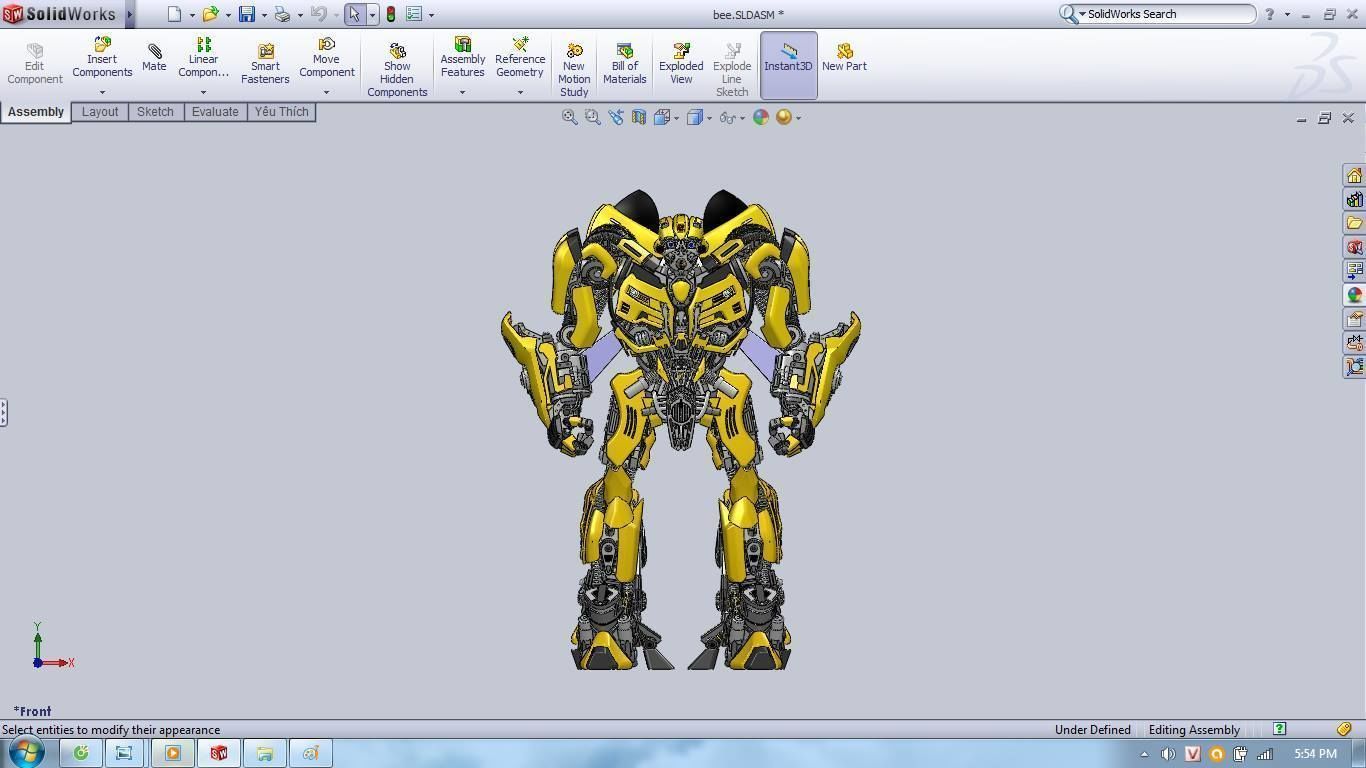
Task: Expand the SolidWorks menu flyout arrow
Action: pyautogui.click(x=129, y=14)
